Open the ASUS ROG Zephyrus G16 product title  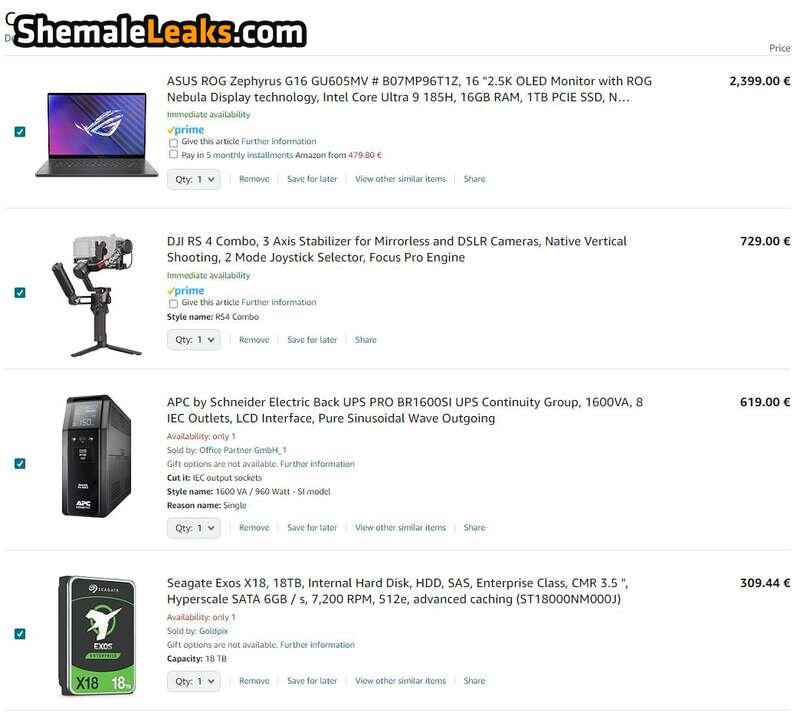click(409, 89)
